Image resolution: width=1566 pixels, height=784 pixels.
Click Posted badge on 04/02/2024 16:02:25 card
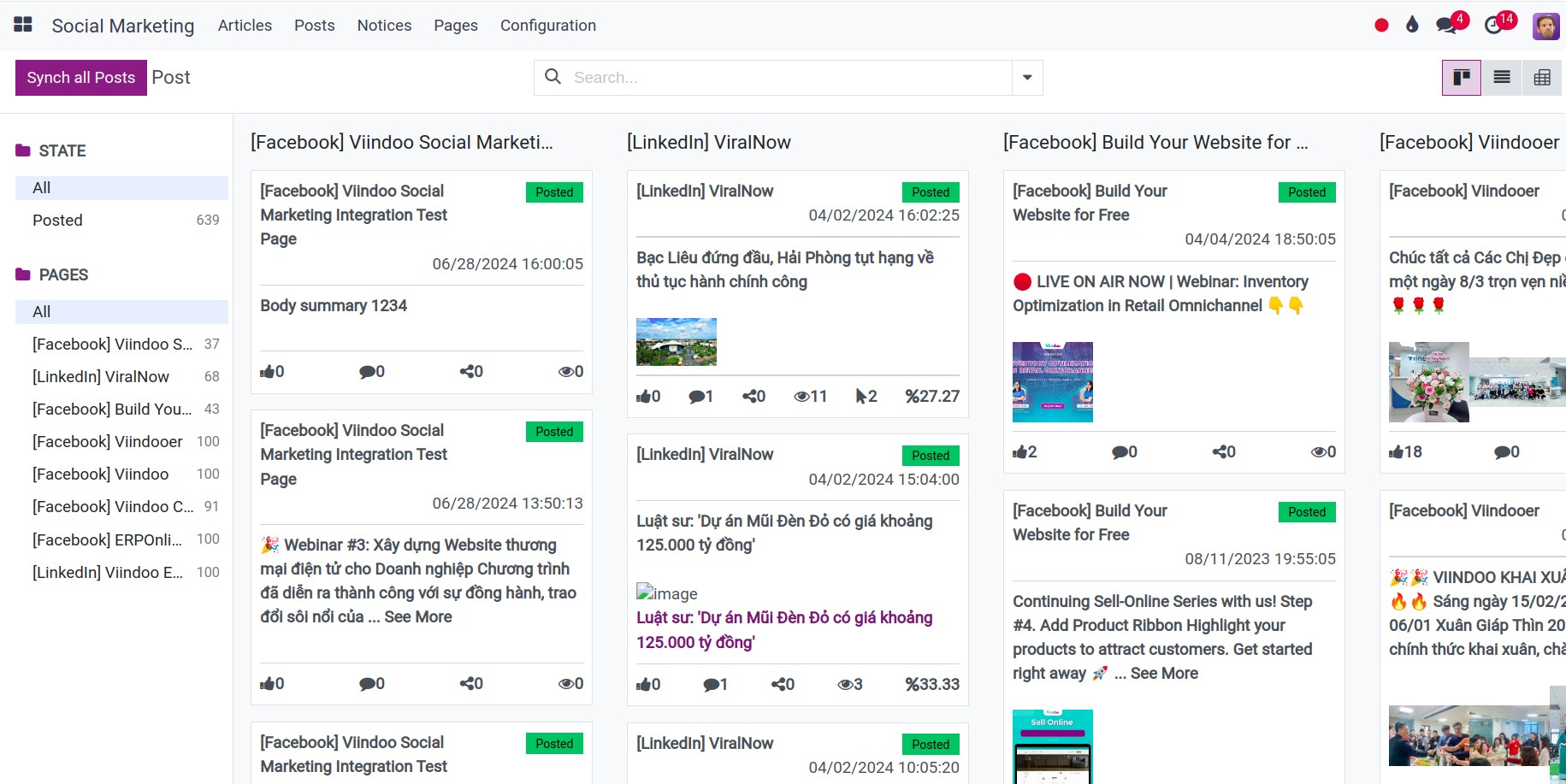pyautogui.click(x=931, y=192)
